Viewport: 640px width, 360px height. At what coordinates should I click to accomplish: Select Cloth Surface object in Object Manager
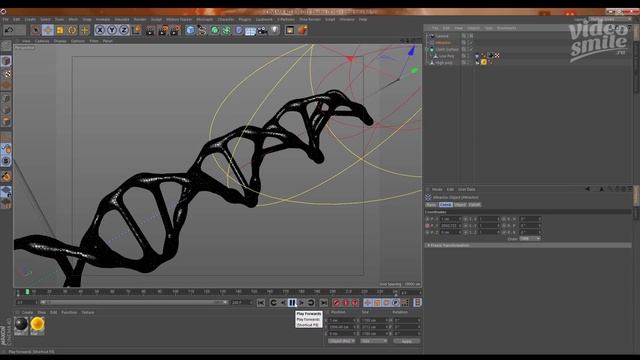[447, 49]
